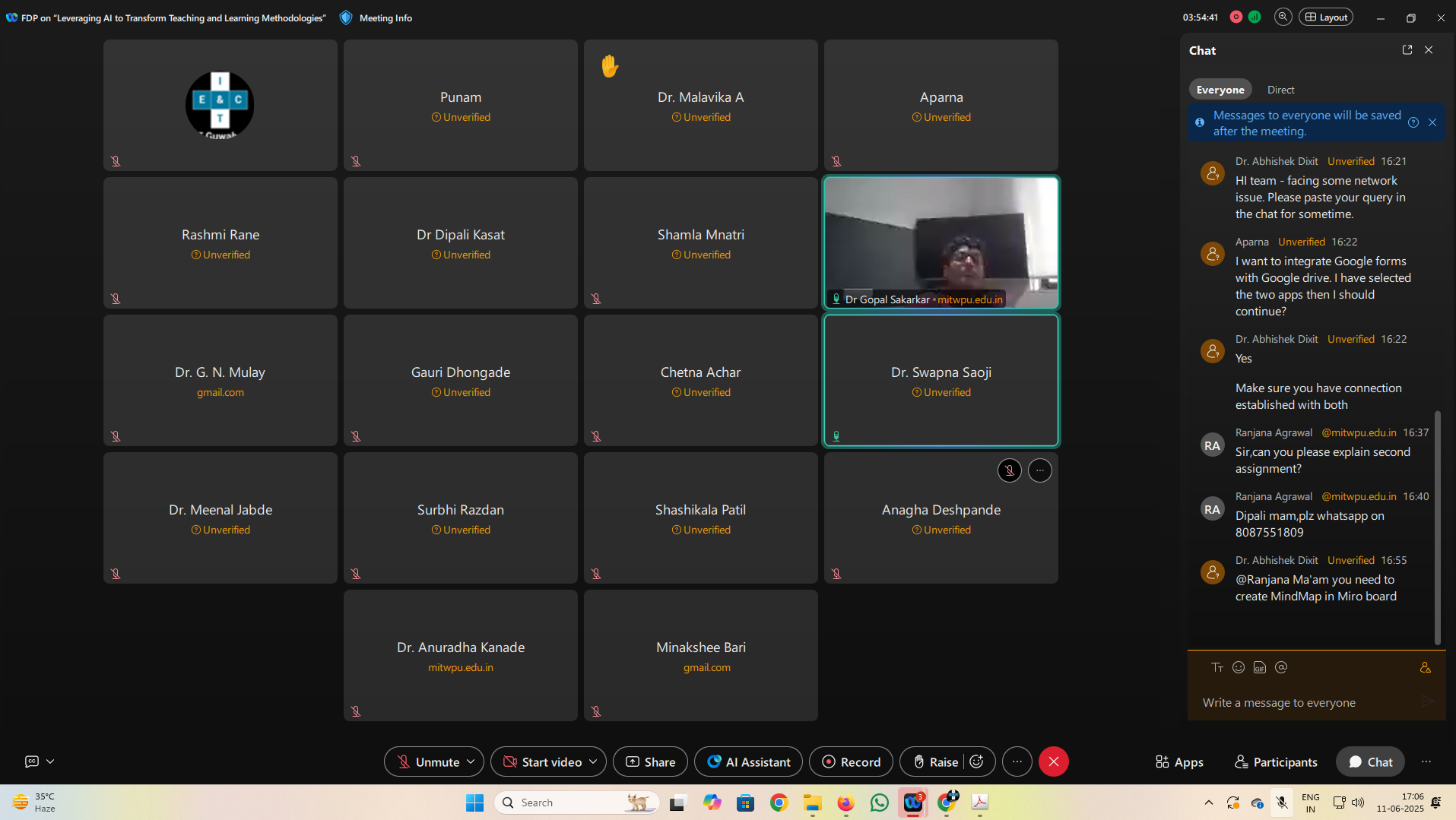Click the red leave meeting button
This screenshot has width=1456, height=820.
pos(1053,761)
